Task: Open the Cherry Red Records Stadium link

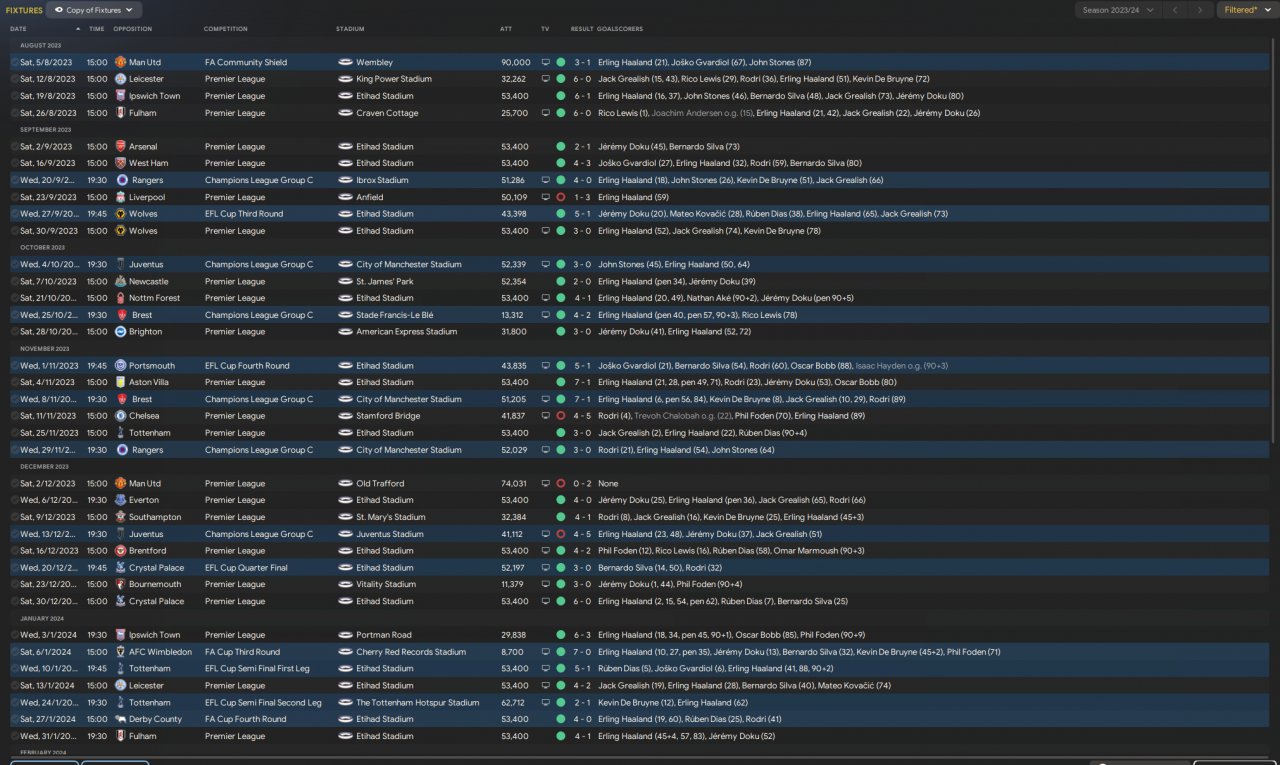Action: coord(411,652)
